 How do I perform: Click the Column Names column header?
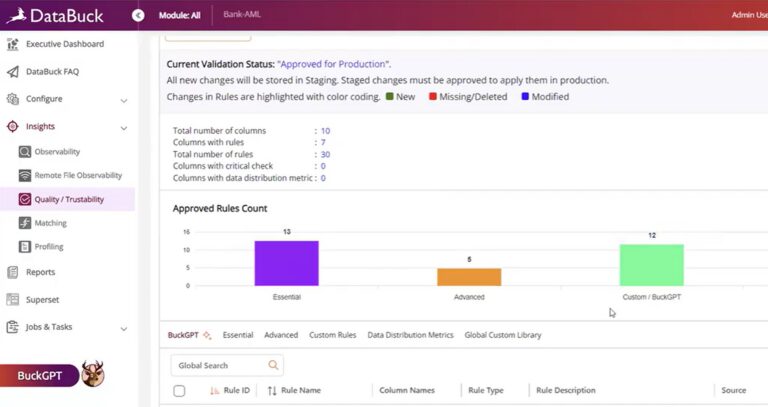coord(407,390)
